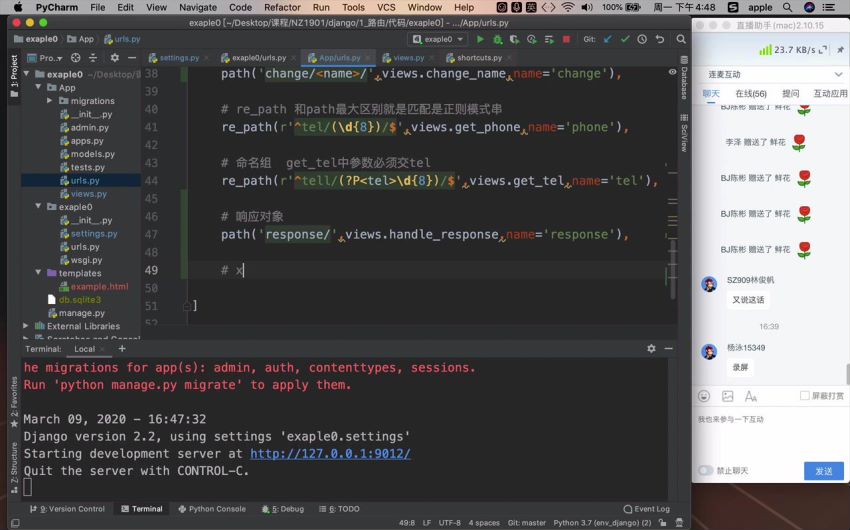Add a new terminal tab with plus

123,349
